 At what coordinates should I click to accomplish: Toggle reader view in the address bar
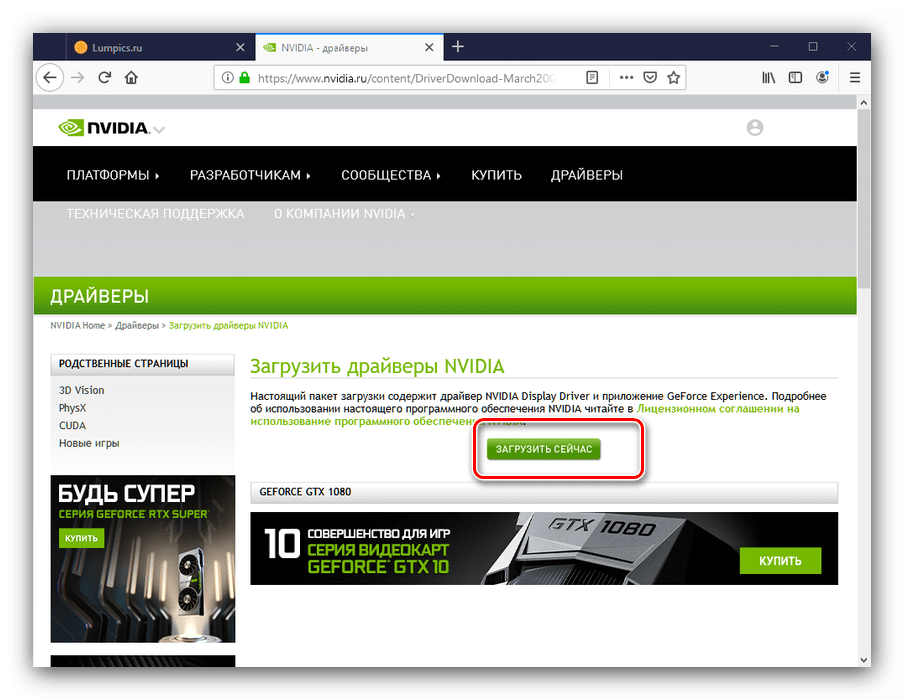(592, 77)
